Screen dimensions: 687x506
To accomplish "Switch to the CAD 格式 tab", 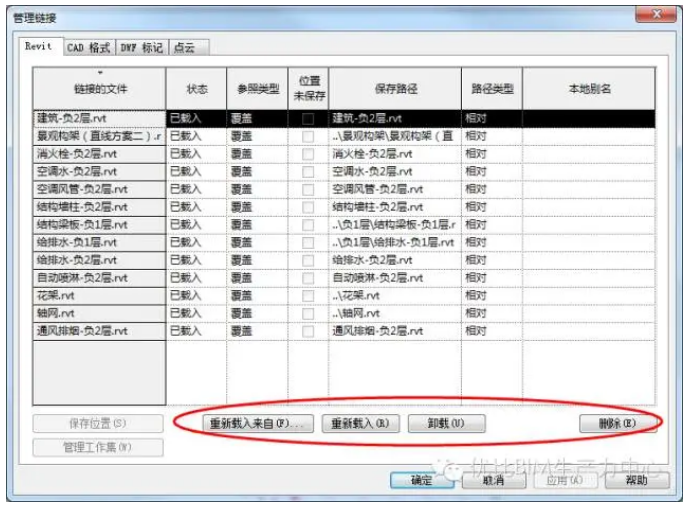I will click(87, 47).
